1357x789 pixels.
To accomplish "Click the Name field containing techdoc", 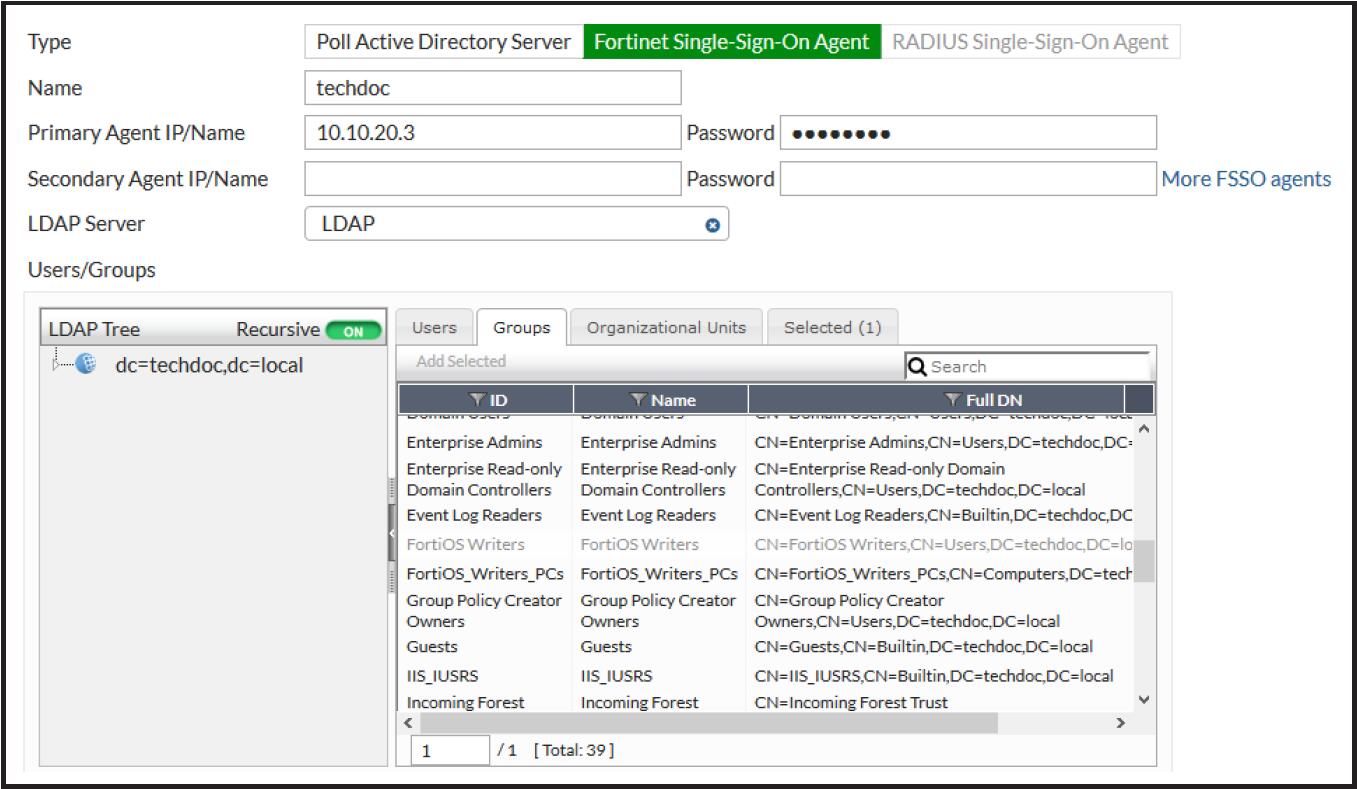I will [493, 88].
